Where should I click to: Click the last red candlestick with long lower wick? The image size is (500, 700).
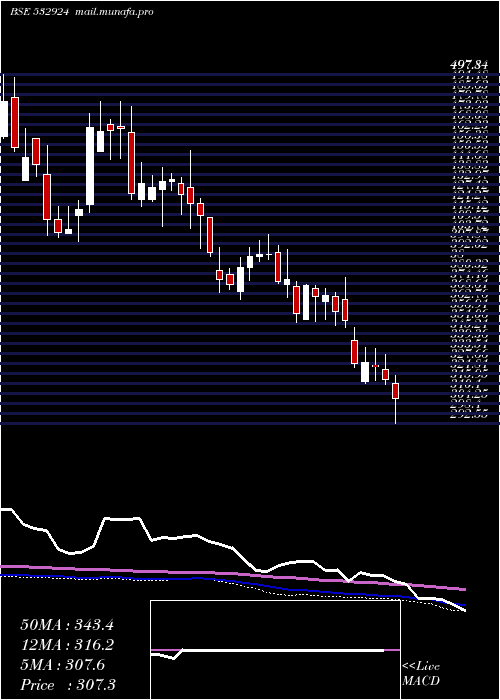(x=396, y=399)
